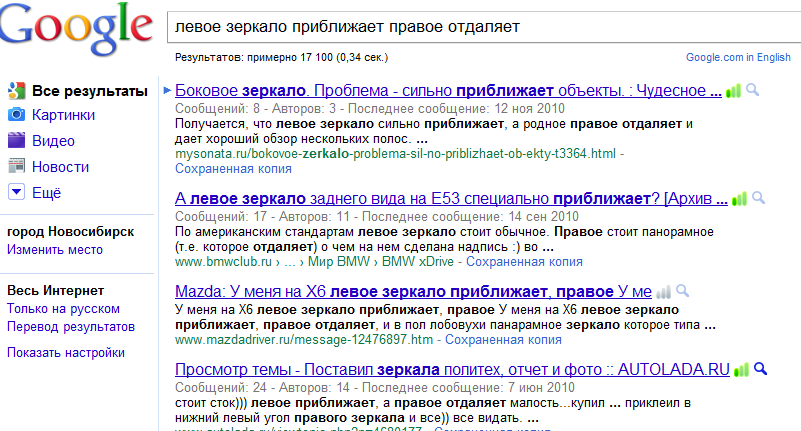Expand the 'Ещё' dropdown arrow
801x431 pixels.
(x=16, y=192)
